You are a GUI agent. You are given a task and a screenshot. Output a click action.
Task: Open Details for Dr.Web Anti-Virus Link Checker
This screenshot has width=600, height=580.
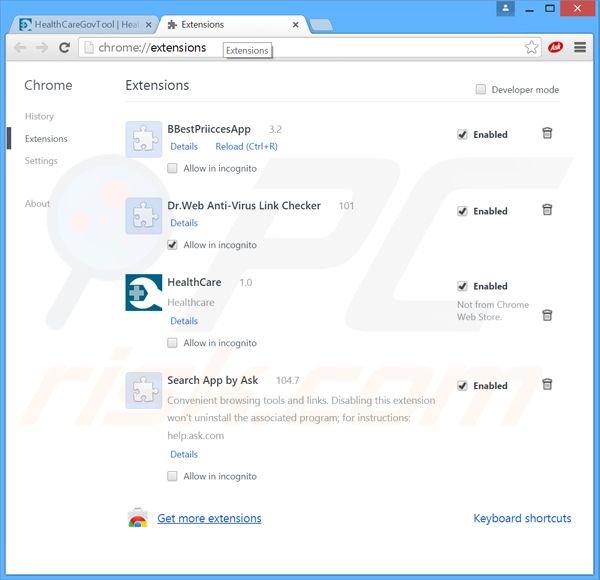[x=184, y=223]
